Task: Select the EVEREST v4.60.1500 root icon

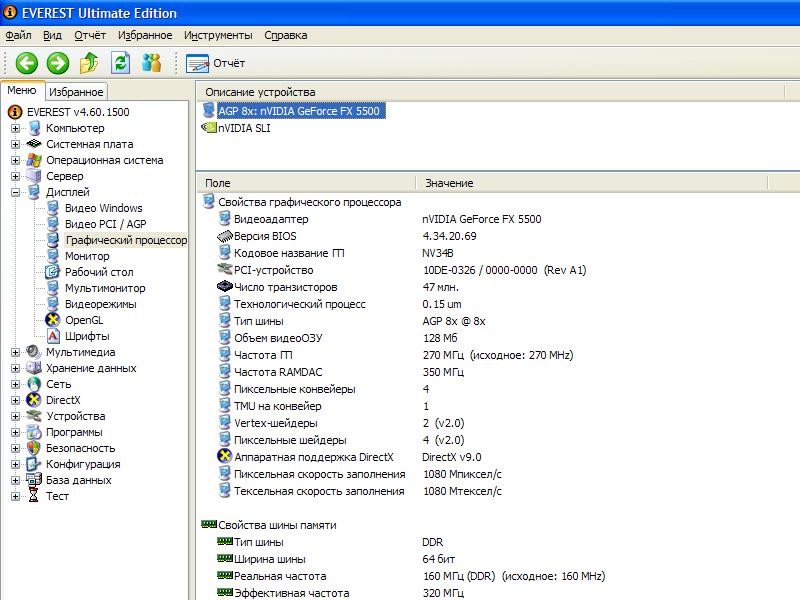Action: click(15, 112)
